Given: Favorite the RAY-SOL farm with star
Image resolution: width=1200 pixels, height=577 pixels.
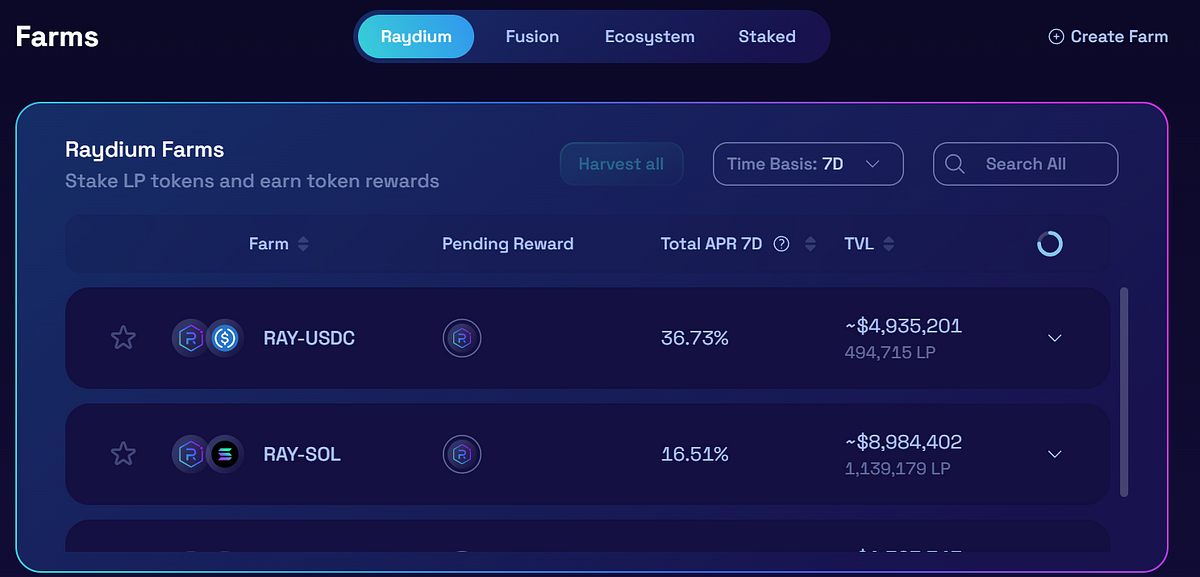Looking at the screenshot, I should tap(123, 454).
